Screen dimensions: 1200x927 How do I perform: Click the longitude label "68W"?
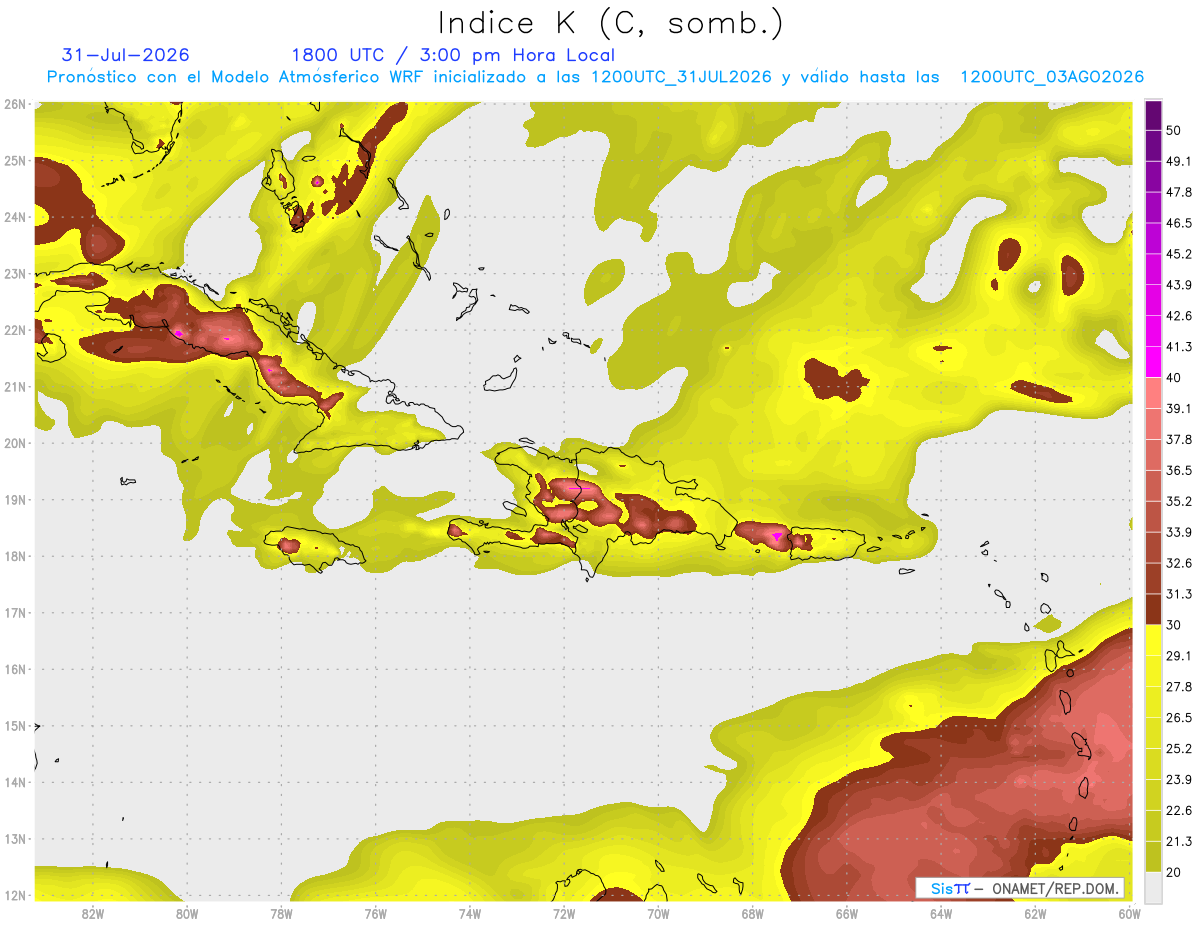pyautogui.click(x=752, y=914)
